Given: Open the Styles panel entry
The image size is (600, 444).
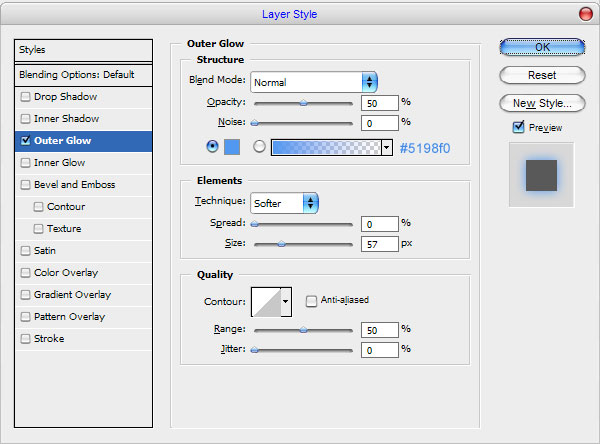Looking at the screenshot, I should coord(83,50).
